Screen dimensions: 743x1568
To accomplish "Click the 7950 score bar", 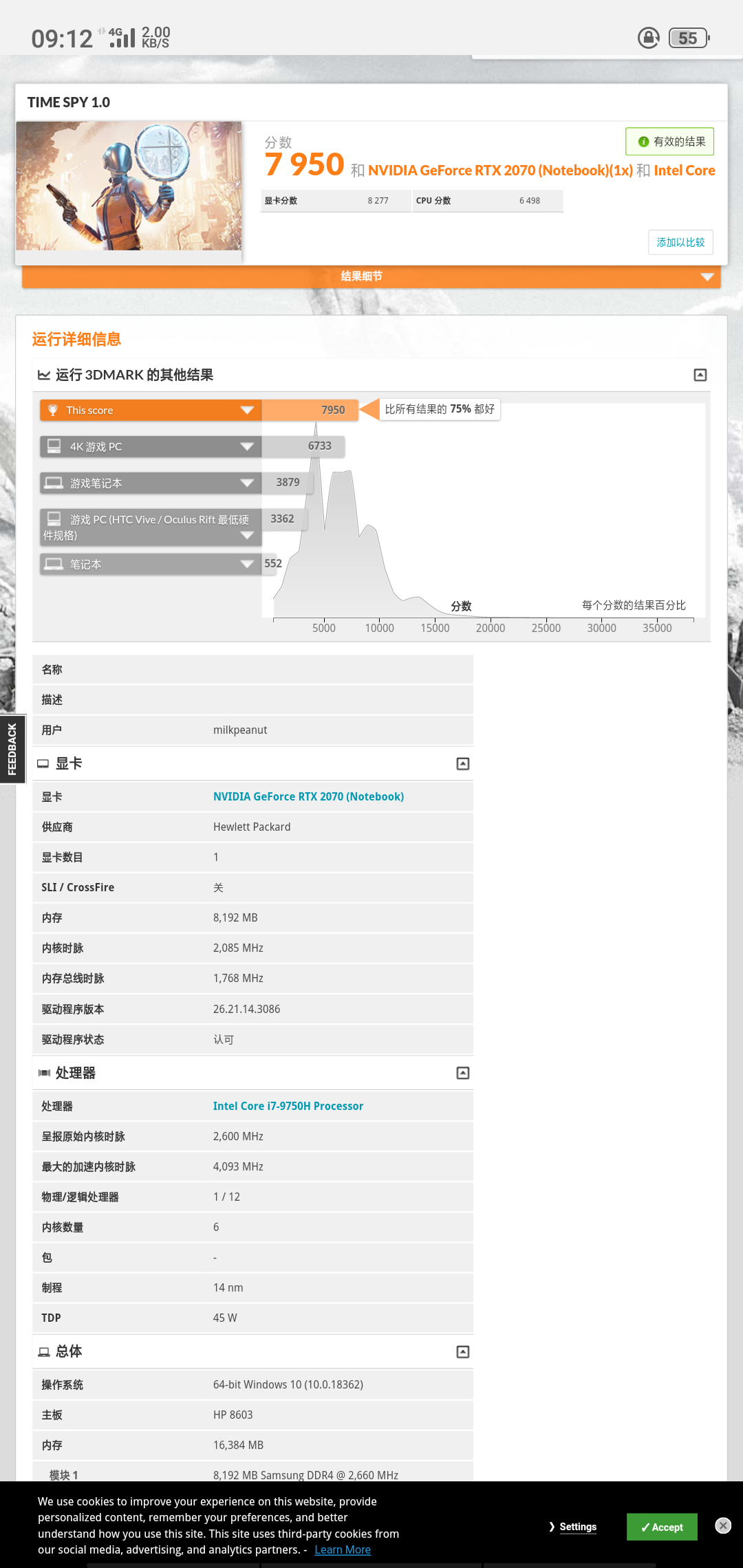I will coord(310,410).
